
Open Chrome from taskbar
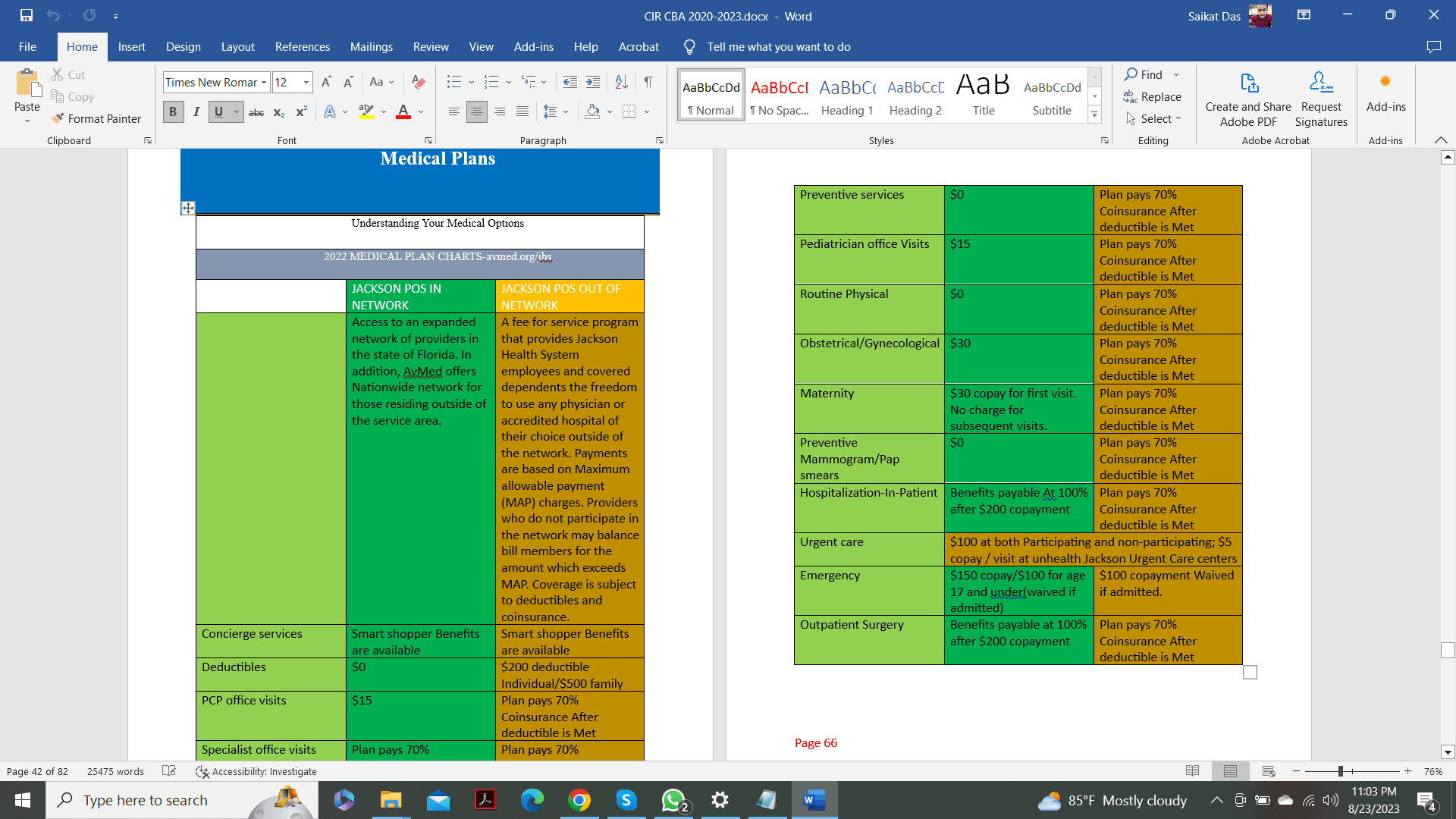(579, 800)
